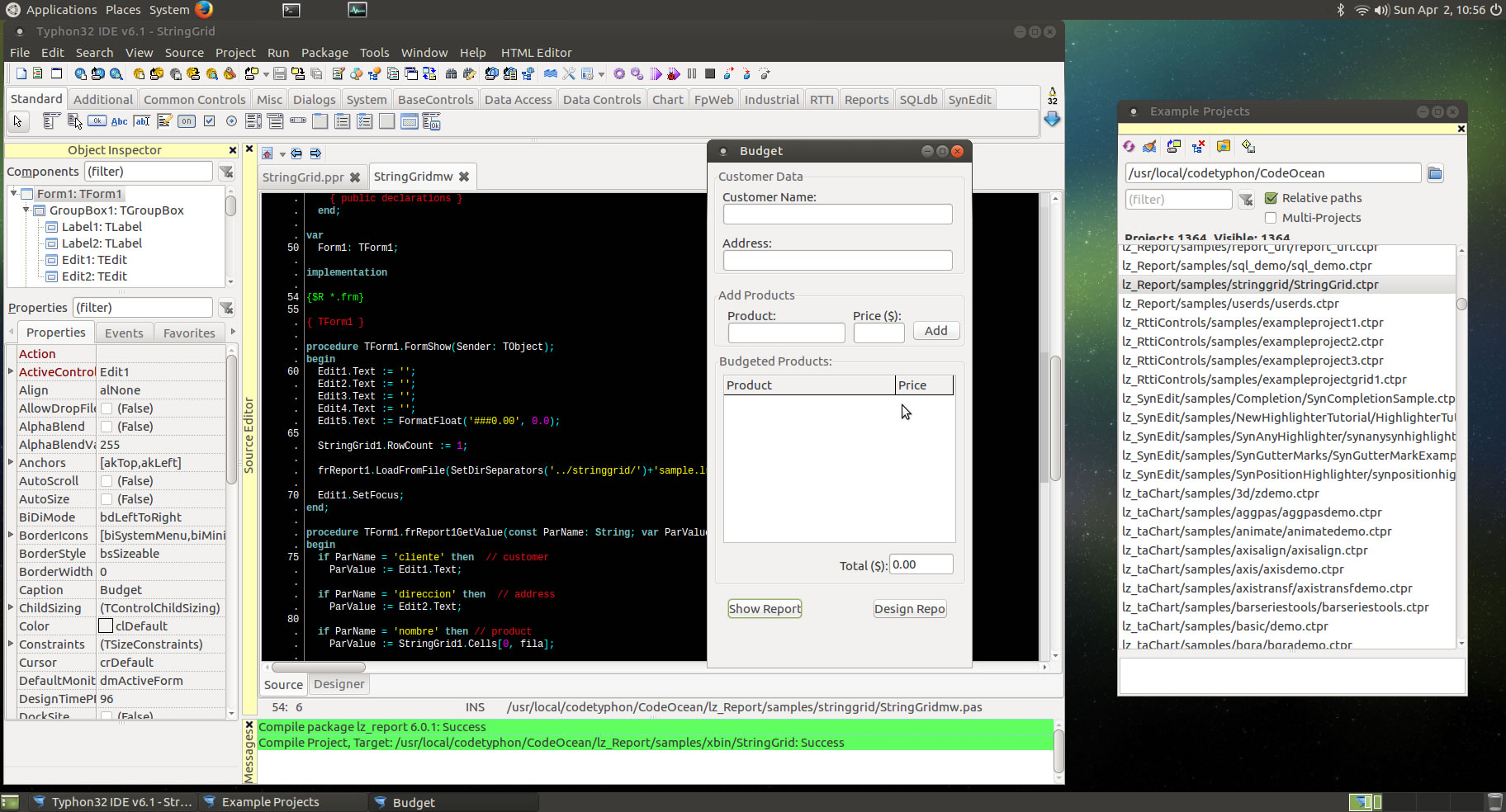1506x812 pixels.
Task: Switch to the Events tab in Object Inspector
Action: (x=124, y=333)
